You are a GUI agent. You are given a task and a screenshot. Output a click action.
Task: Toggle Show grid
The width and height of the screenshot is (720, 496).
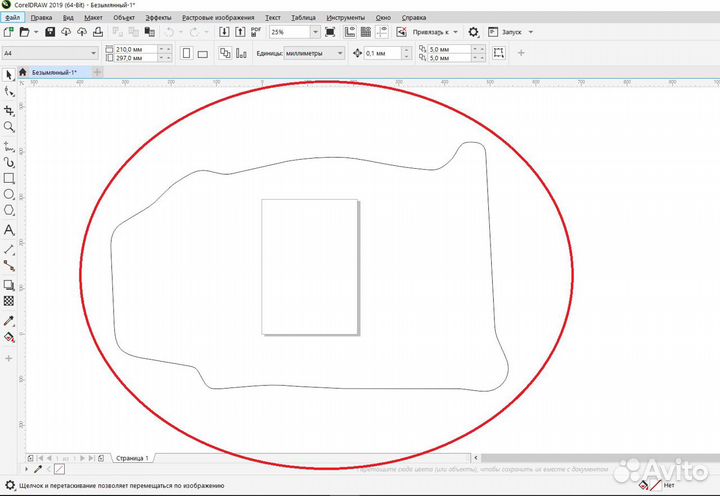click(x=366, y=32)
